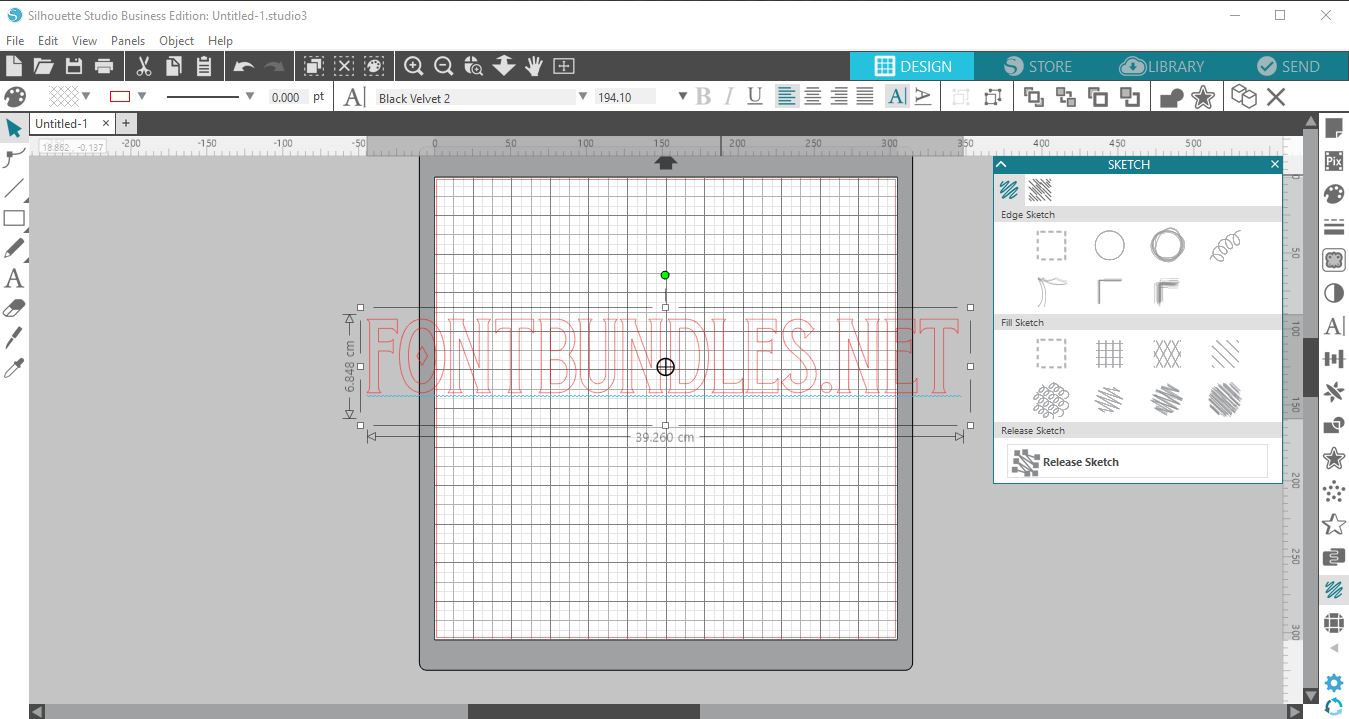Enable left text alignment
Screen dimensions: 1349x719
(x=787, y=96)
